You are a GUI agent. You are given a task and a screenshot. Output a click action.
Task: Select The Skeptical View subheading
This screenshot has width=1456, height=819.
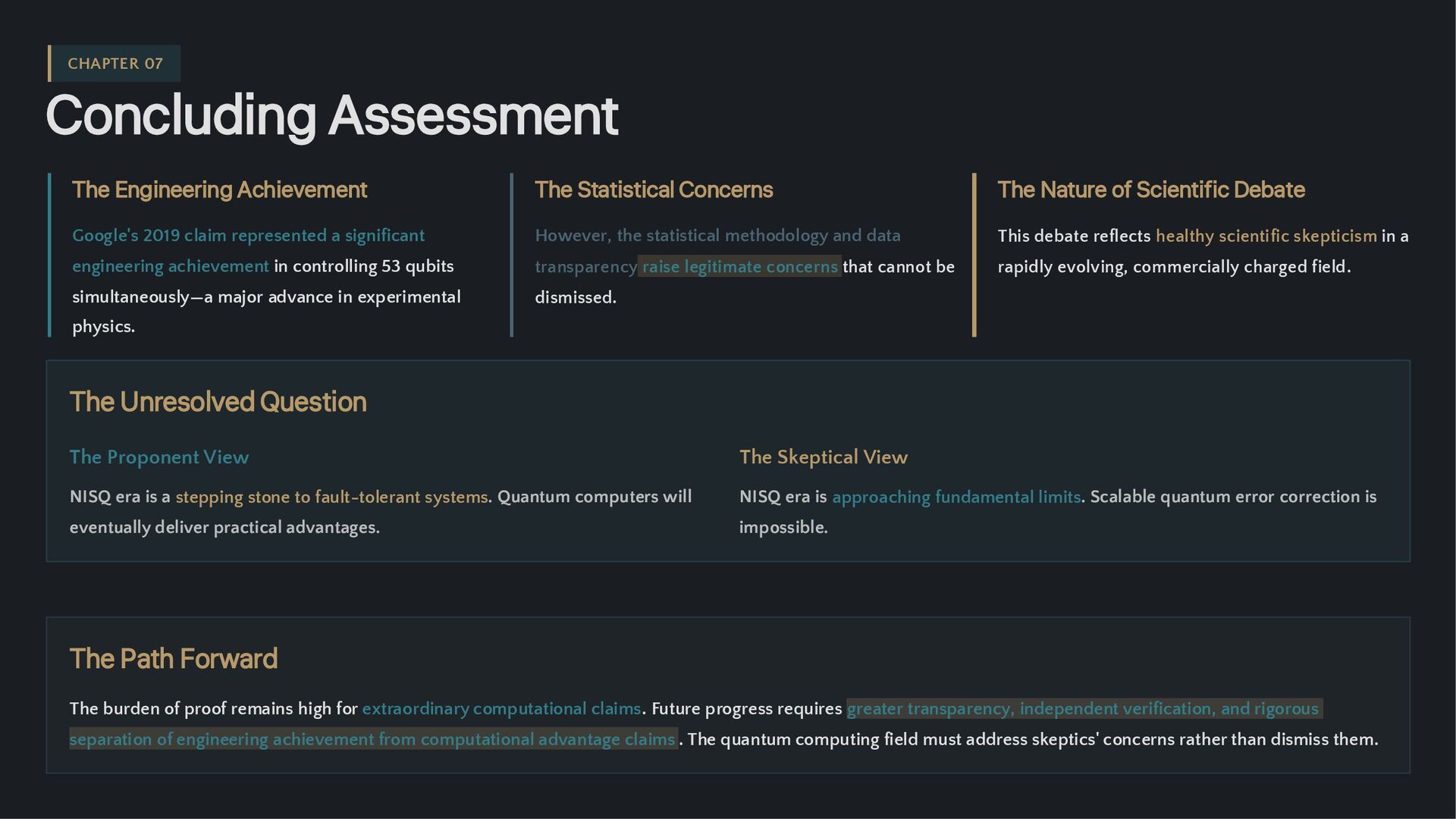(x=823, y=457)
